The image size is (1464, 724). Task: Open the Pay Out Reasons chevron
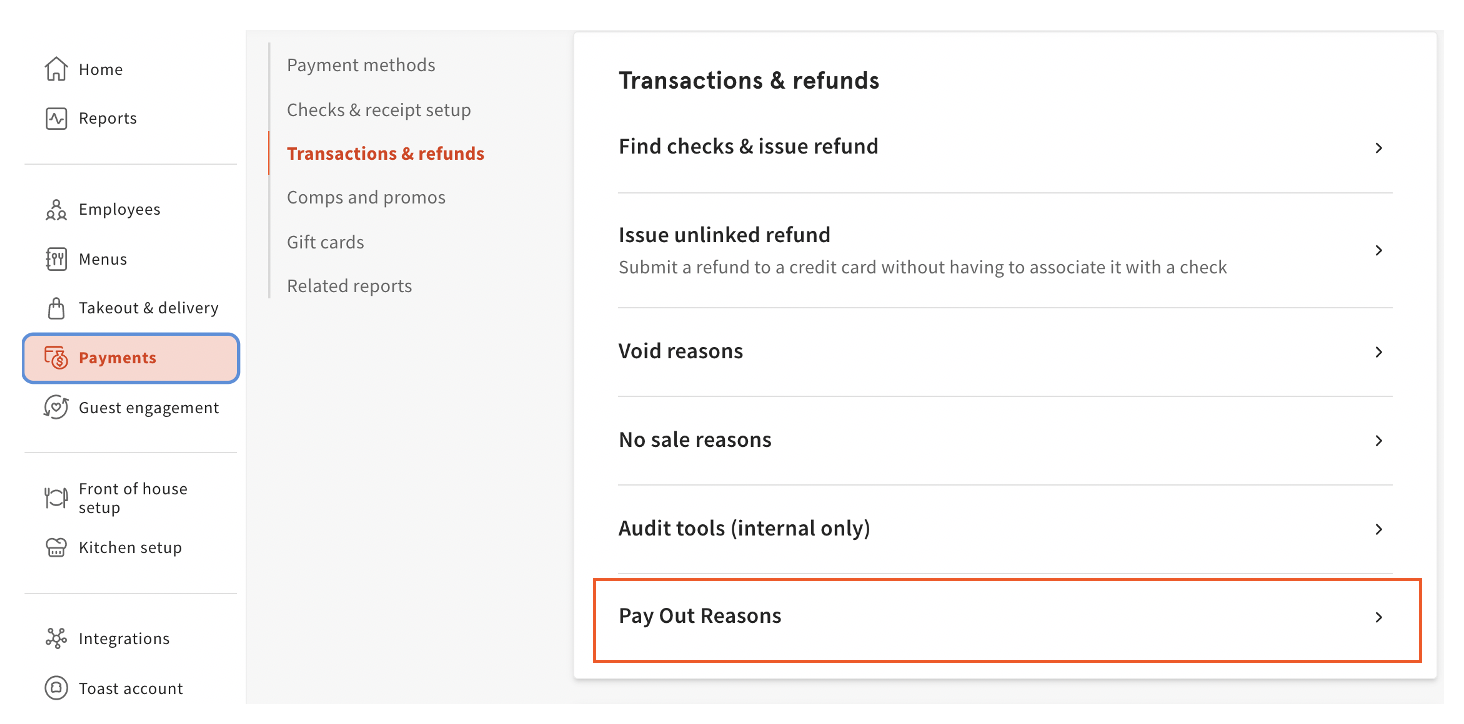pyautogui.click(x=1378, y=617)
